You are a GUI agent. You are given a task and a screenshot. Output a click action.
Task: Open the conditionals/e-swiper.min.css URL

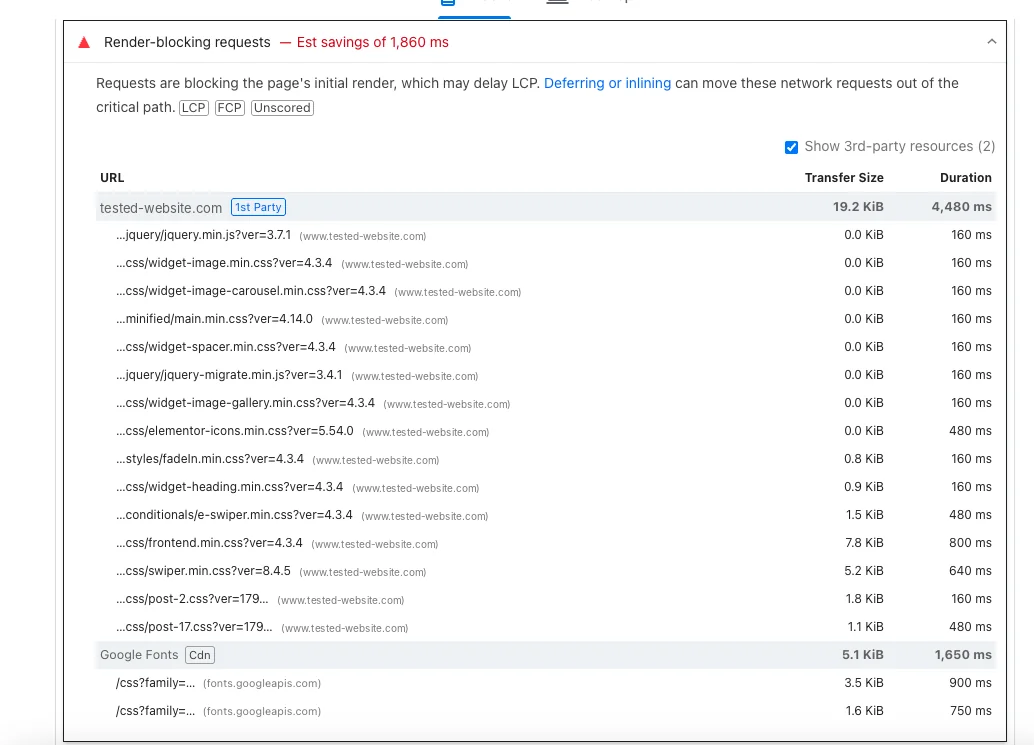click(234, 515)
